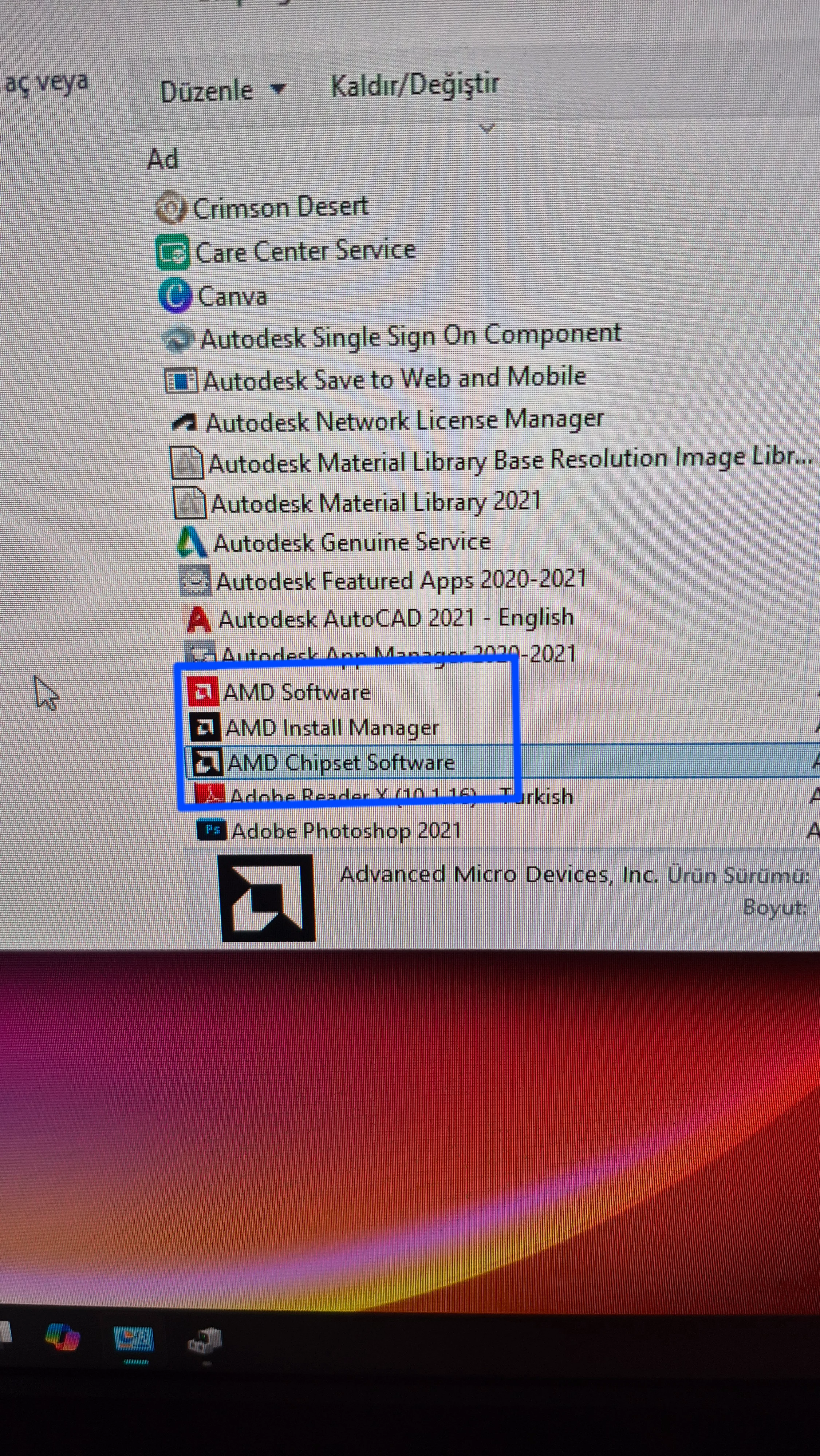820x1456 pixels.
Task: Open the Copilot icon in taskbar
Action: click(62, 1338)
